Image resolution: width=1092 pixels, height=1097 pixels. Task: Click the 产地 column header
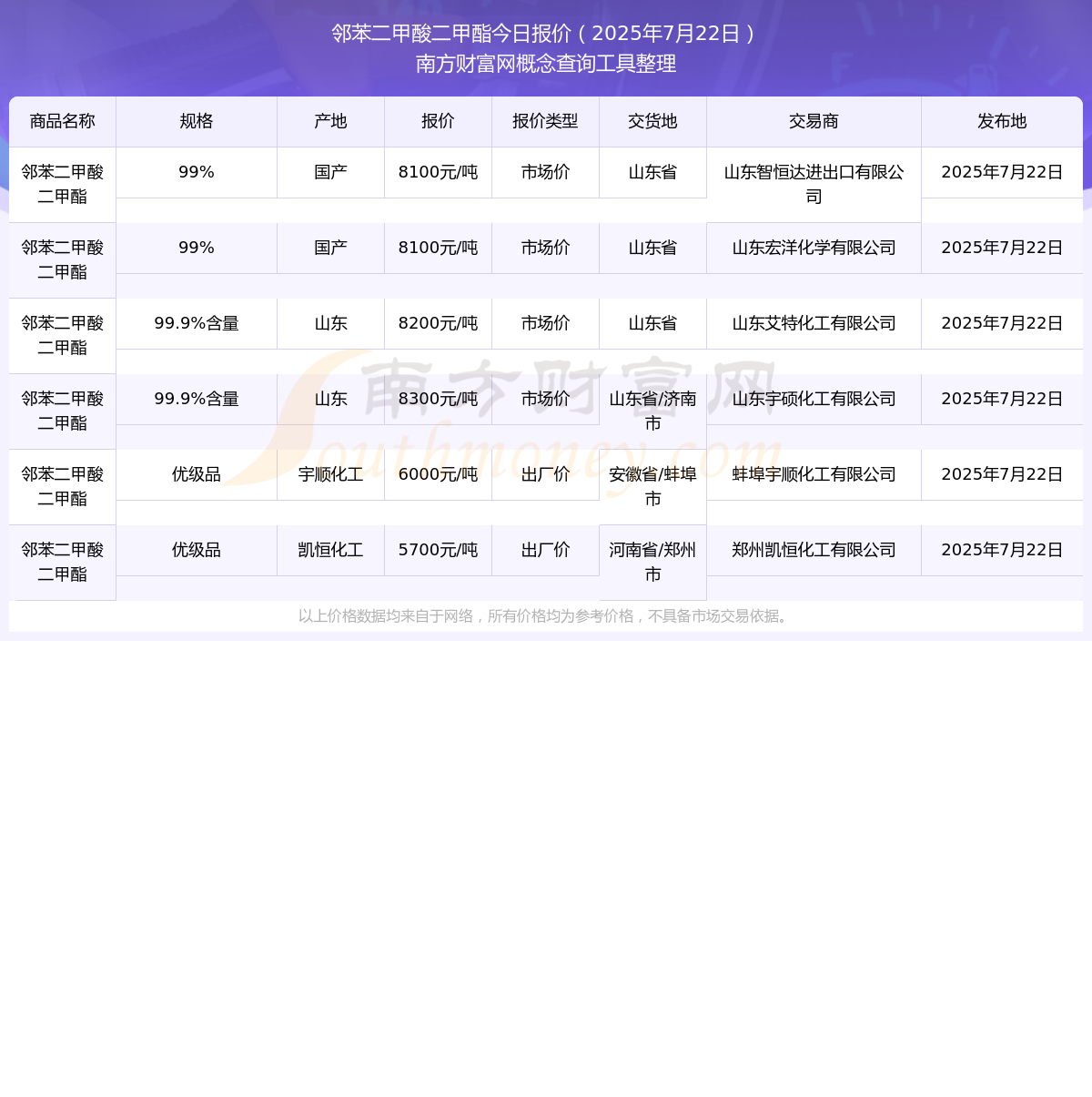click(331, 122)
